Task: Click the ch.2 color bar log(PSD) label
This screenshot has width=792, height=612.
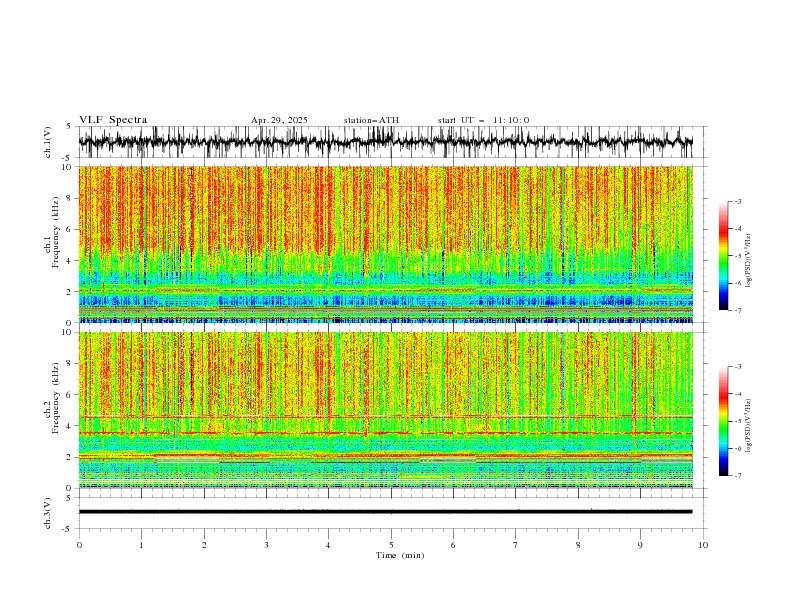Action: (749, 425)
